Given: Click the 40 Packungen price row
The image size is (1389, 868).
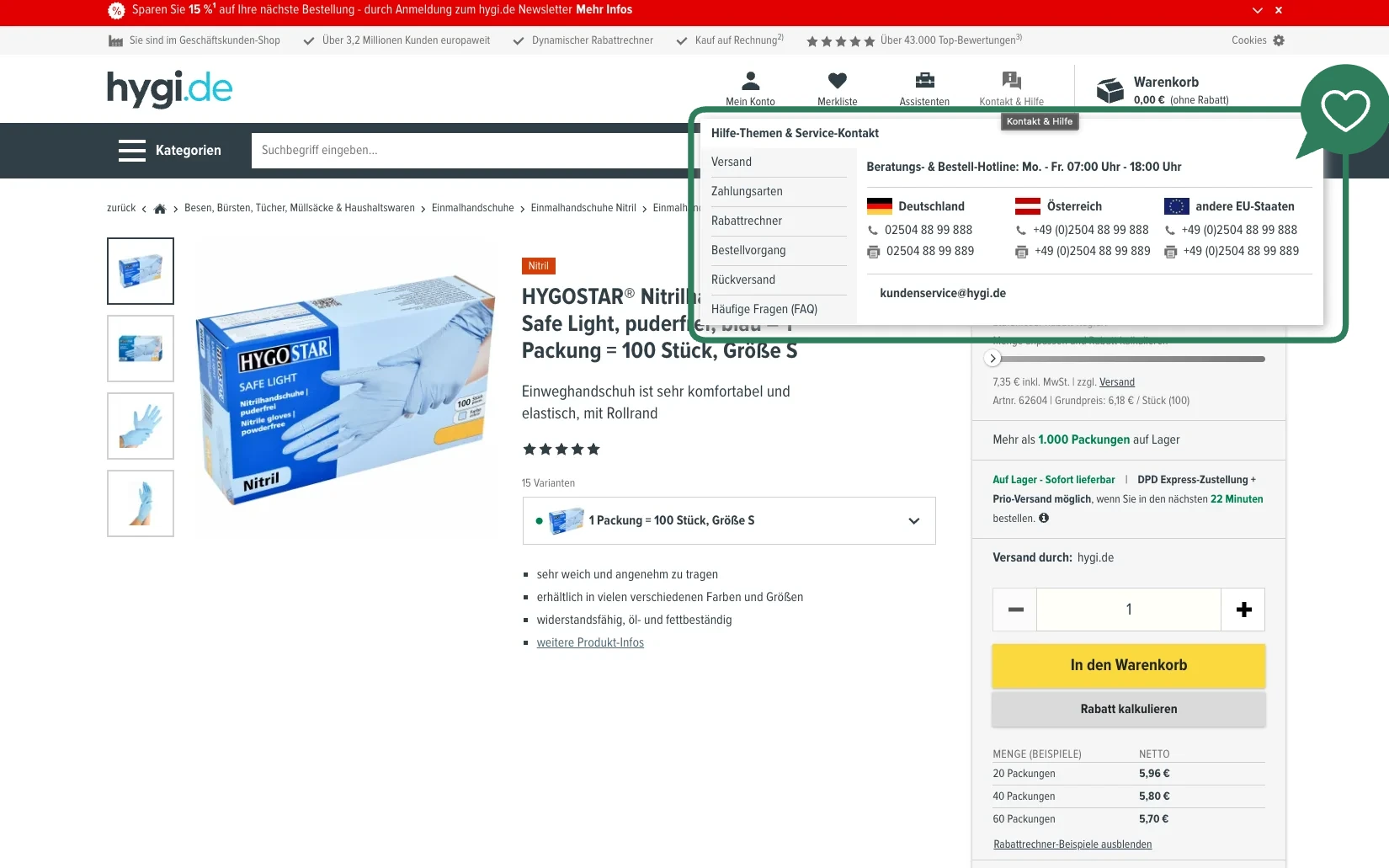Looking at the screenshot, I should (1129, 796).
